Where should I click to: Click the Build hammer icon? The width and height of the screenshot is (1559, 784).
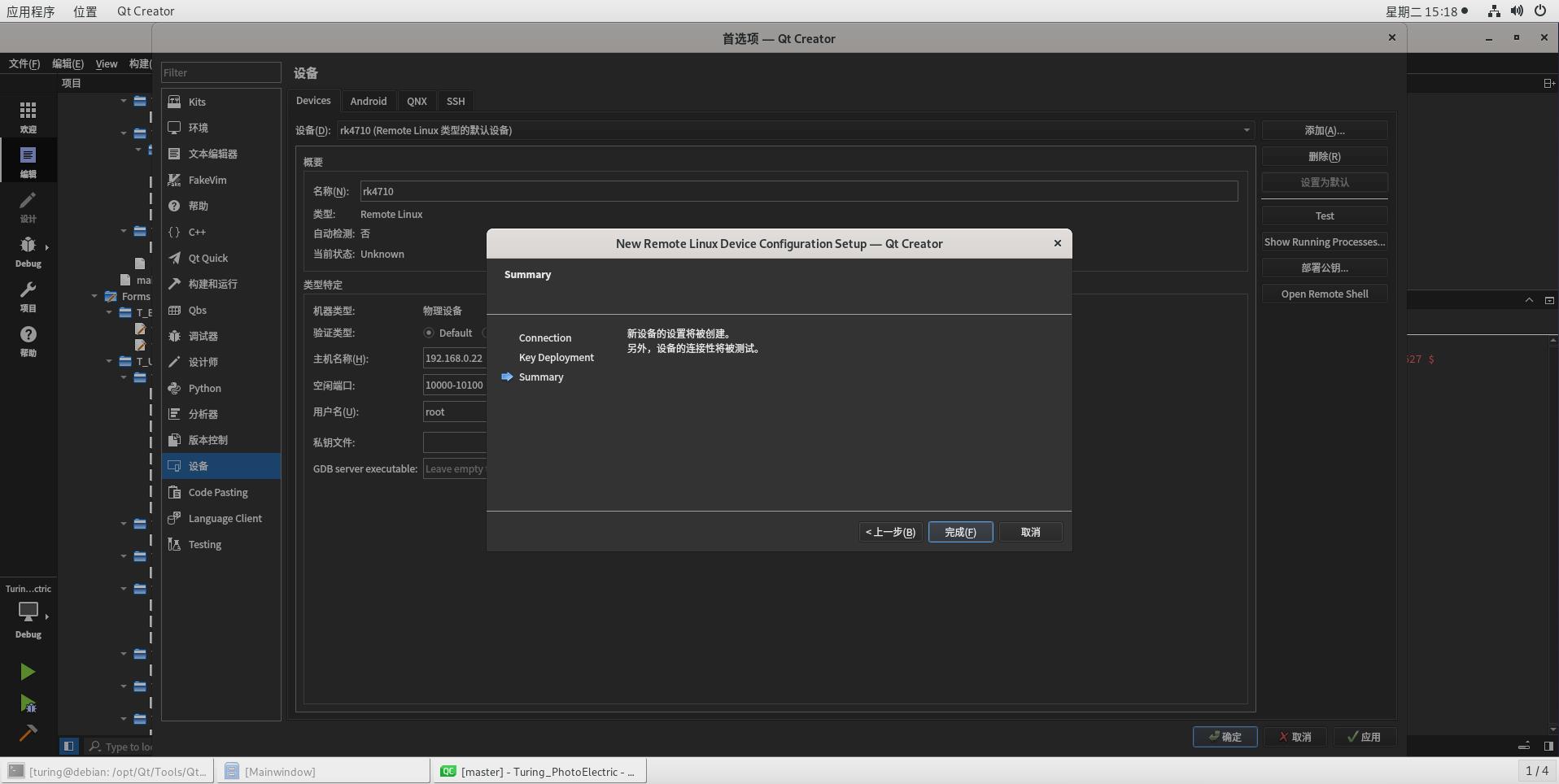click(x=28, y=733)
